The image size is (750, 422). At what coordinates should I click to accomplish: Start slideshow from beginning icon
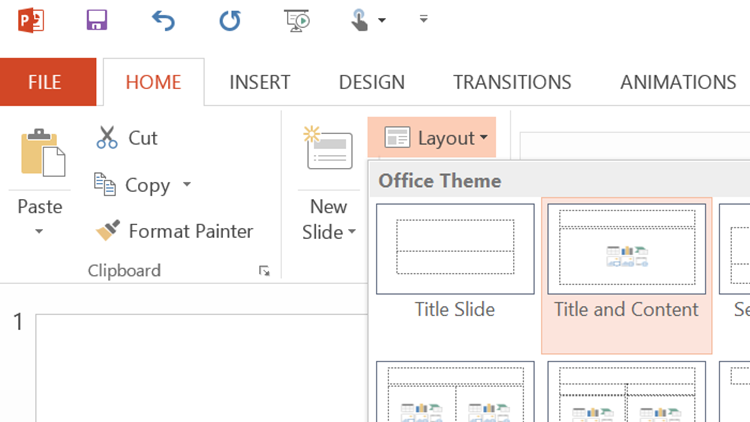point(296,20)
